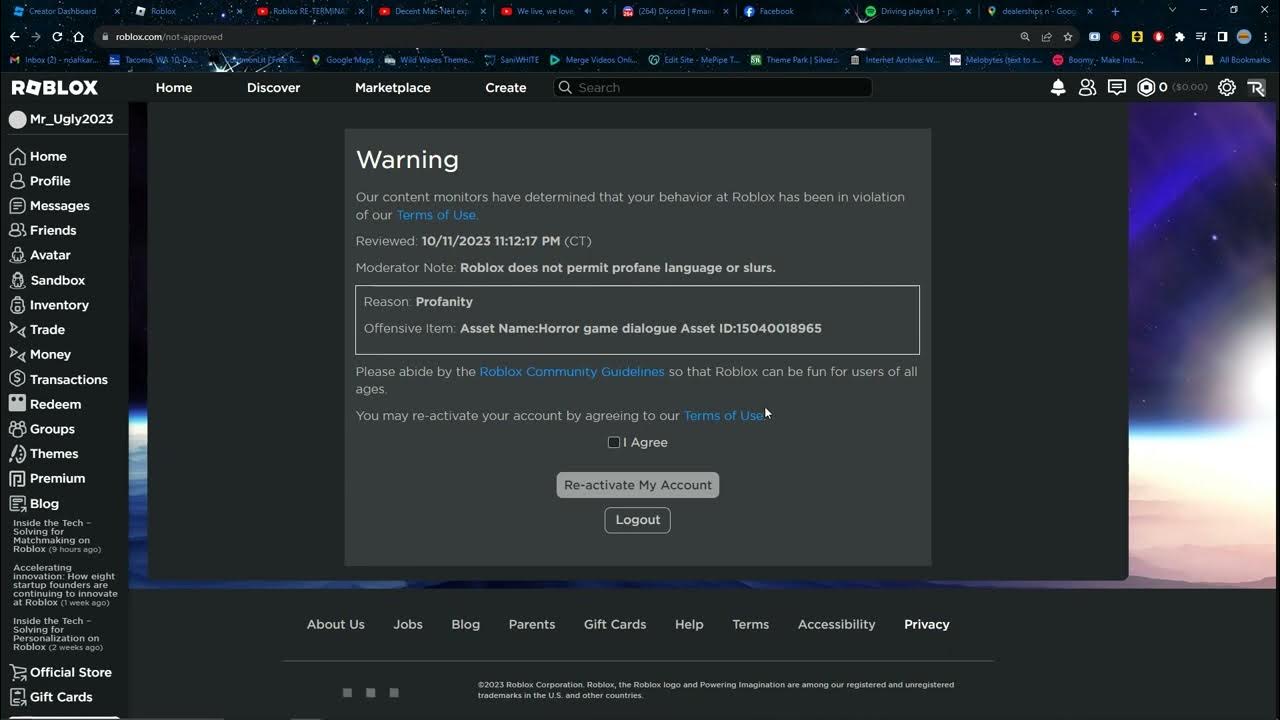Open the first Terms of Use link
This screenshot has height=720, width=1280.
437,215
